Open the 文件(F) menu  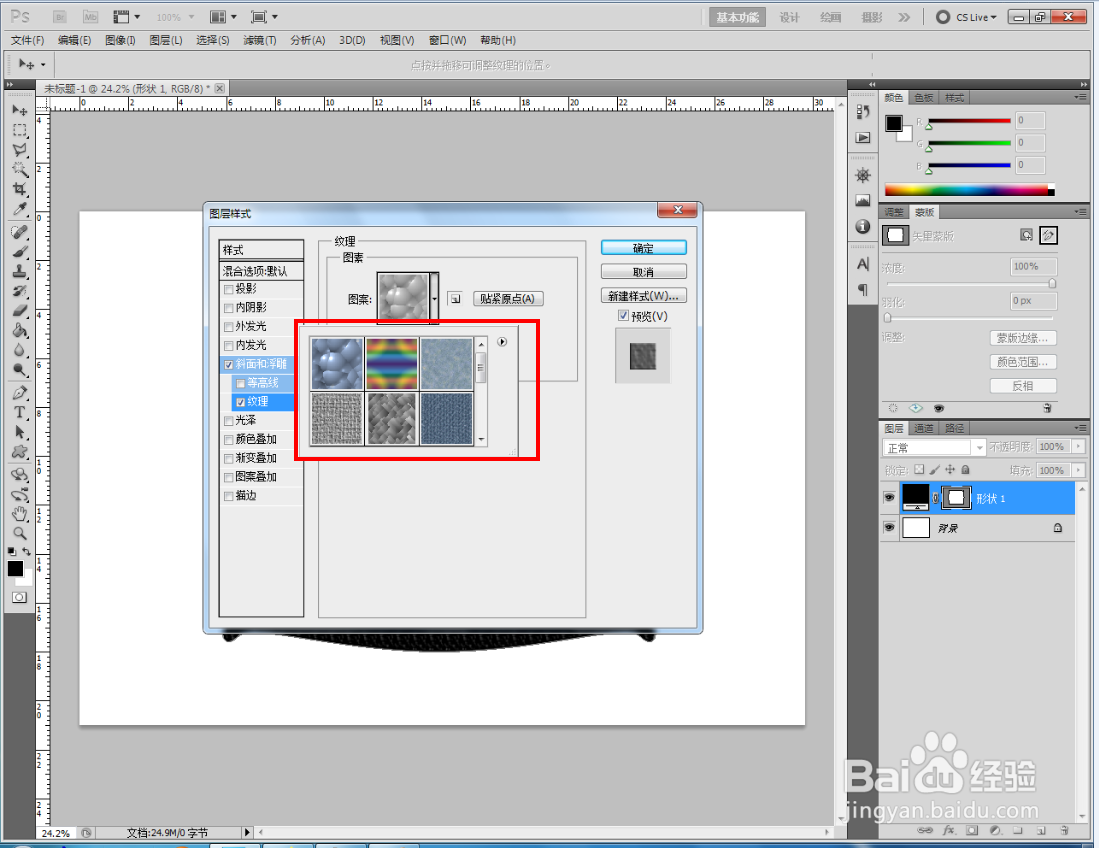pos(27,40)
